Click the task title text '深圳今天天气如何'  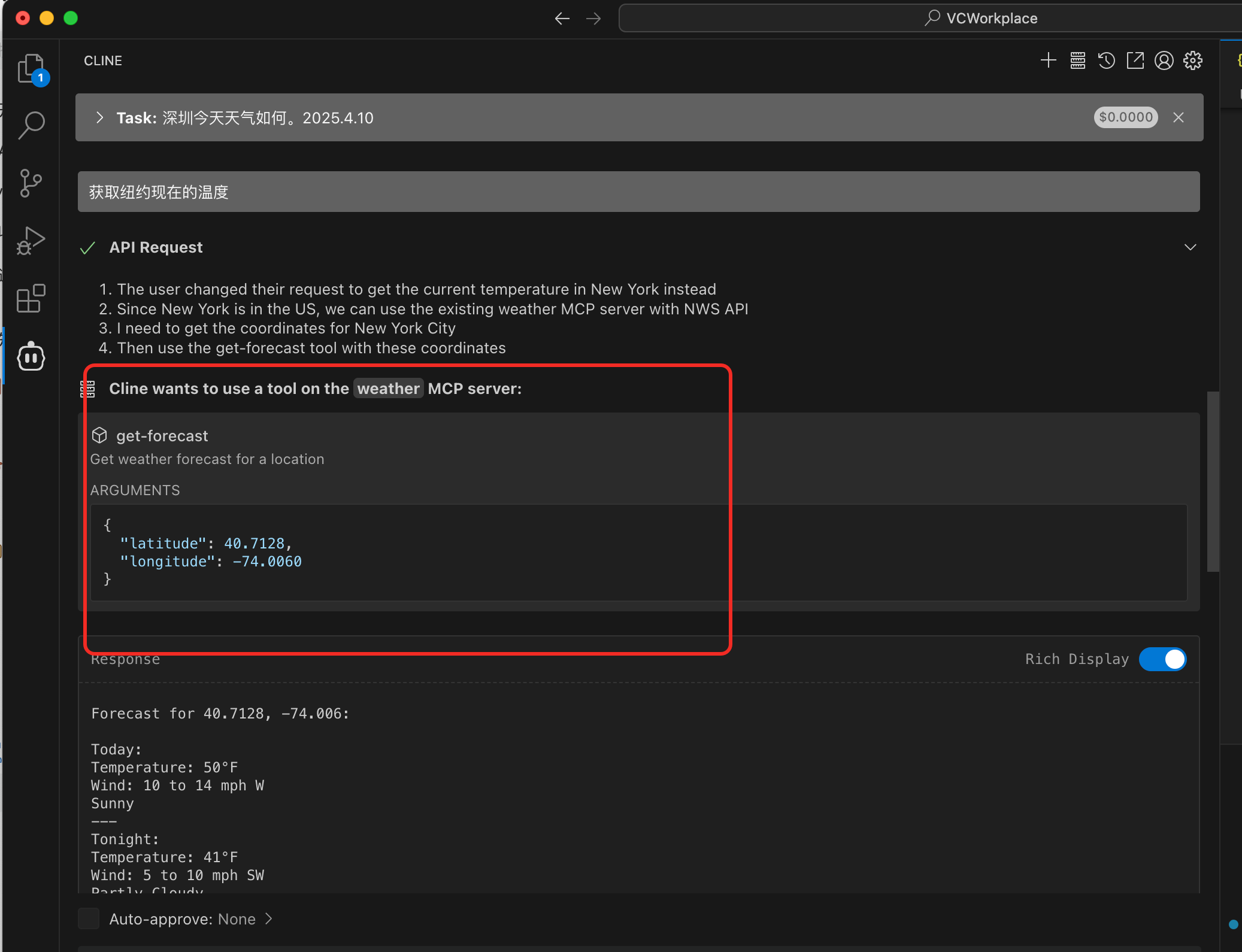coord(225,118)
